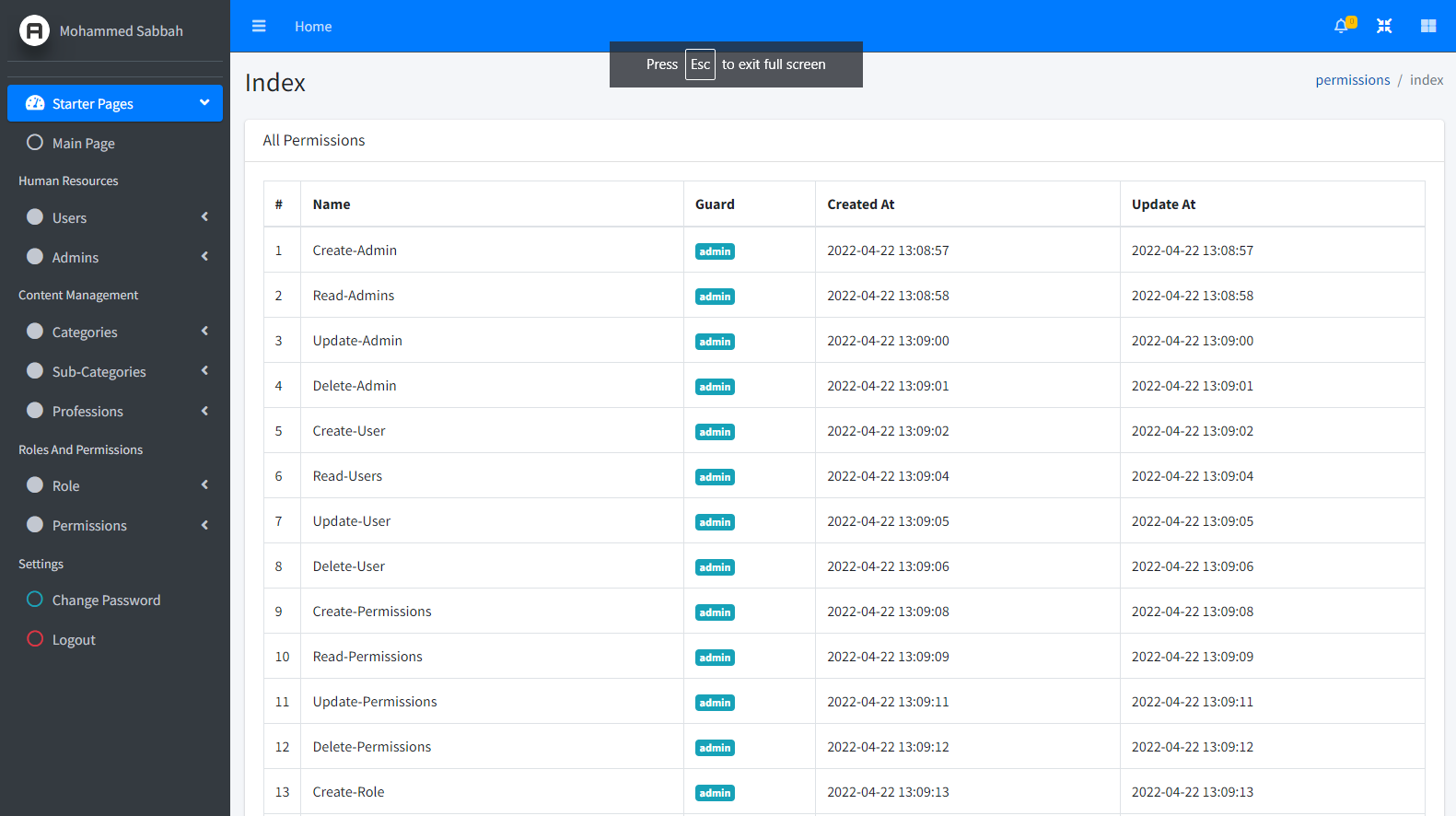Open the Admins sidebar menu item
Screen dimensions: 1456x816
pyautogui.click(x=76, y=258)
